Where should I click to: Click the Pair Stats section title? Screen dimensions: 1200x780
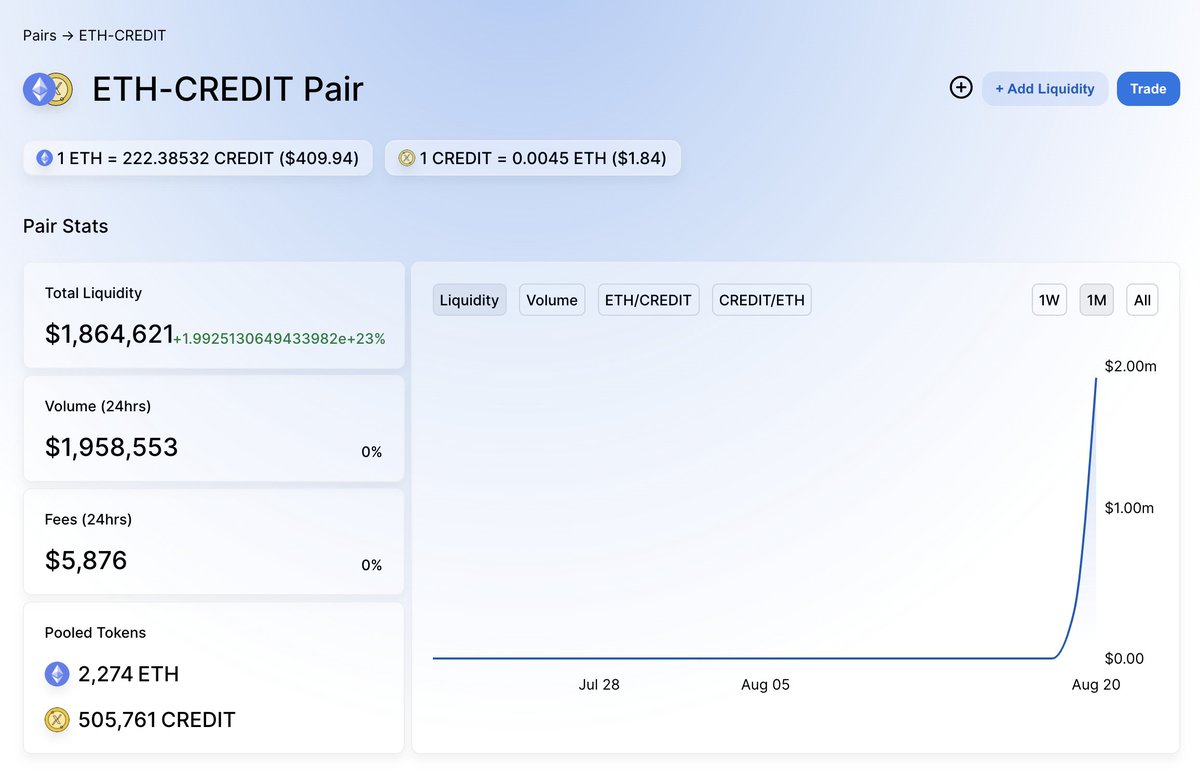click(x=65, y=226)
